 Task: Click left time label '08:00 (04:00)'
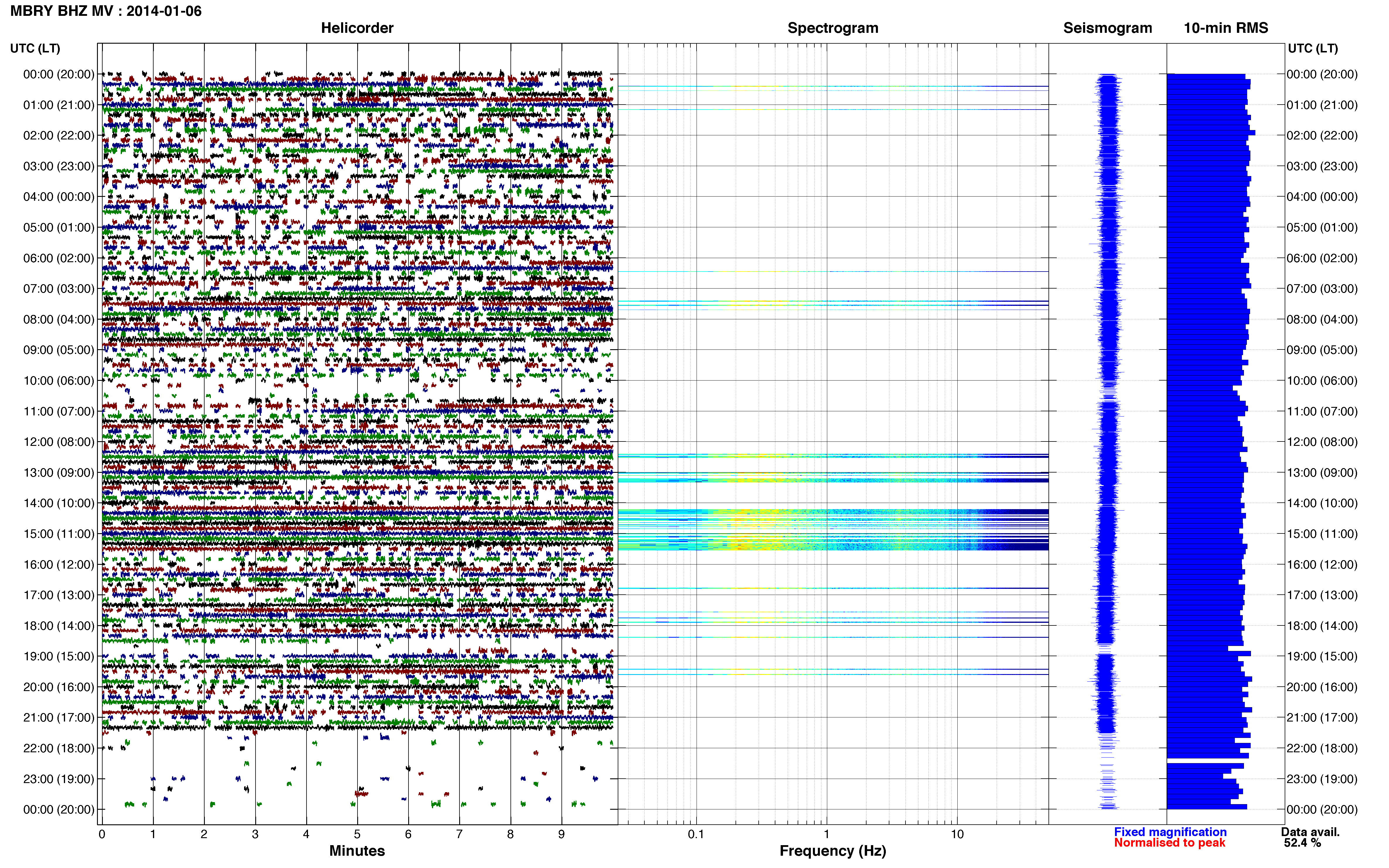(x=59, y=319)
